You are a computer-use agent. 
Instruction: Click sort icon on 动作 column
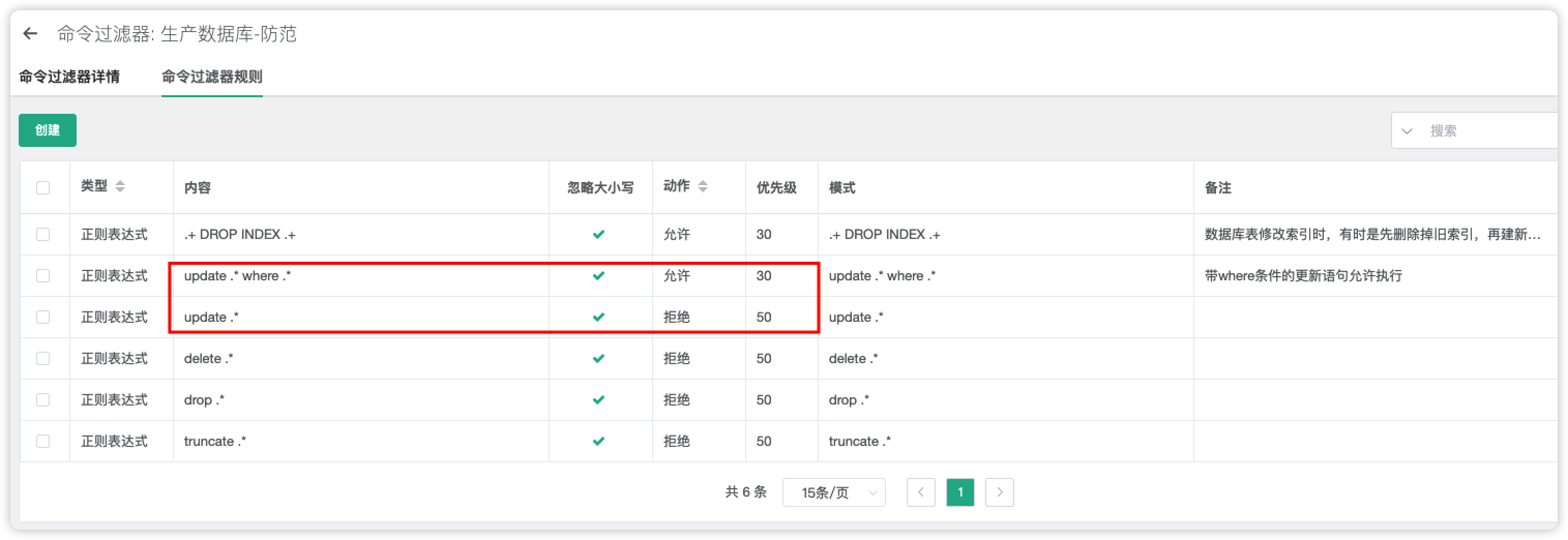coord(704,187)
